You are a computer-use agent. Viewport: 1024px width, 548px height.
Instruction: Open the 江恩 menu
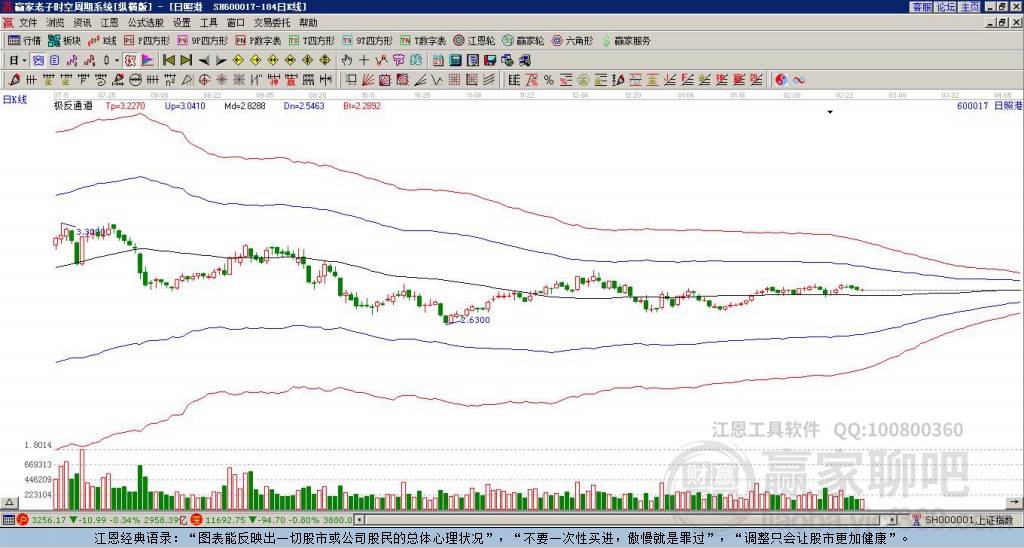tap(109, 23)
